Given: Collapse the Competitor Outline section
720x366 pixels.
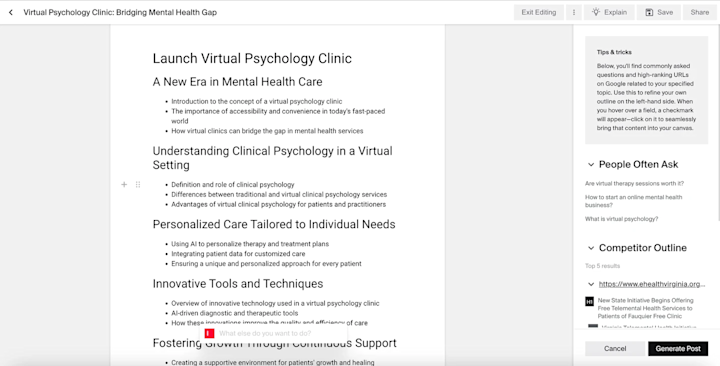Looking at the screenshot, I should 591,248.
